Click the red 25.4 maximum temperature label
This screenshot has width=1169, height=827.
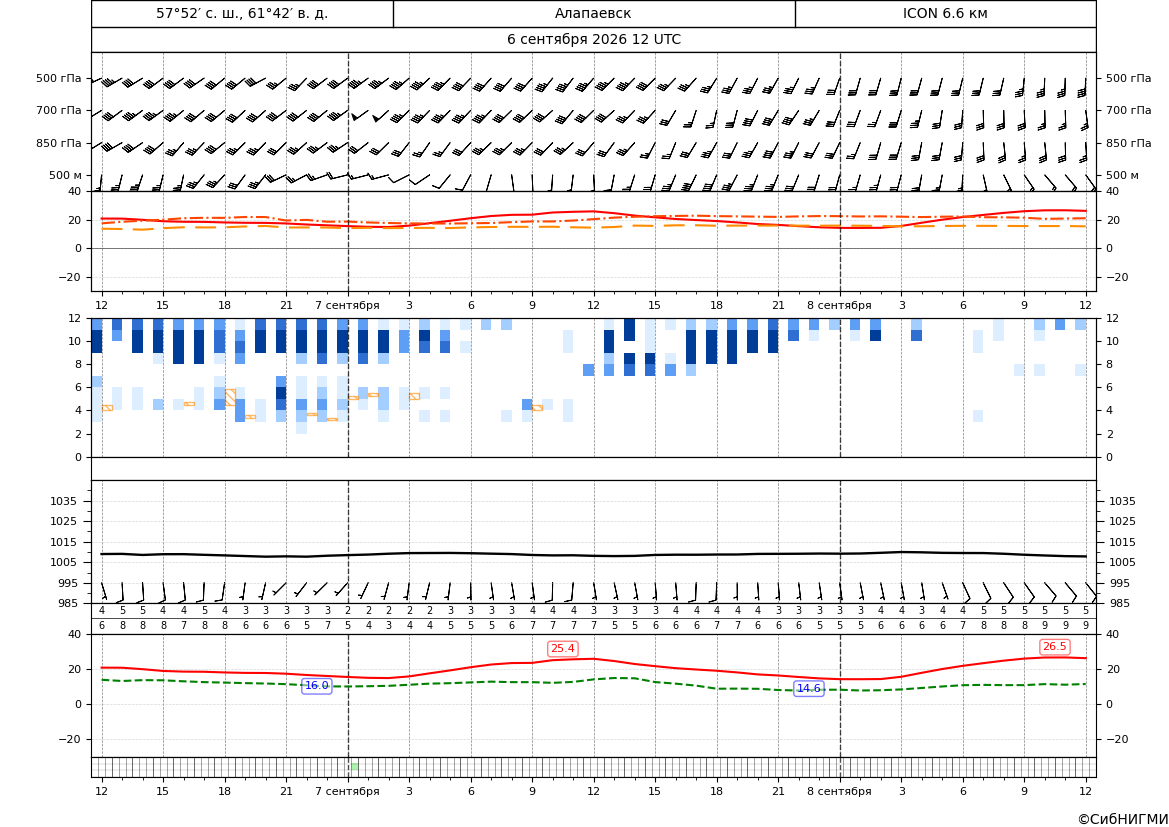[562, 649]
